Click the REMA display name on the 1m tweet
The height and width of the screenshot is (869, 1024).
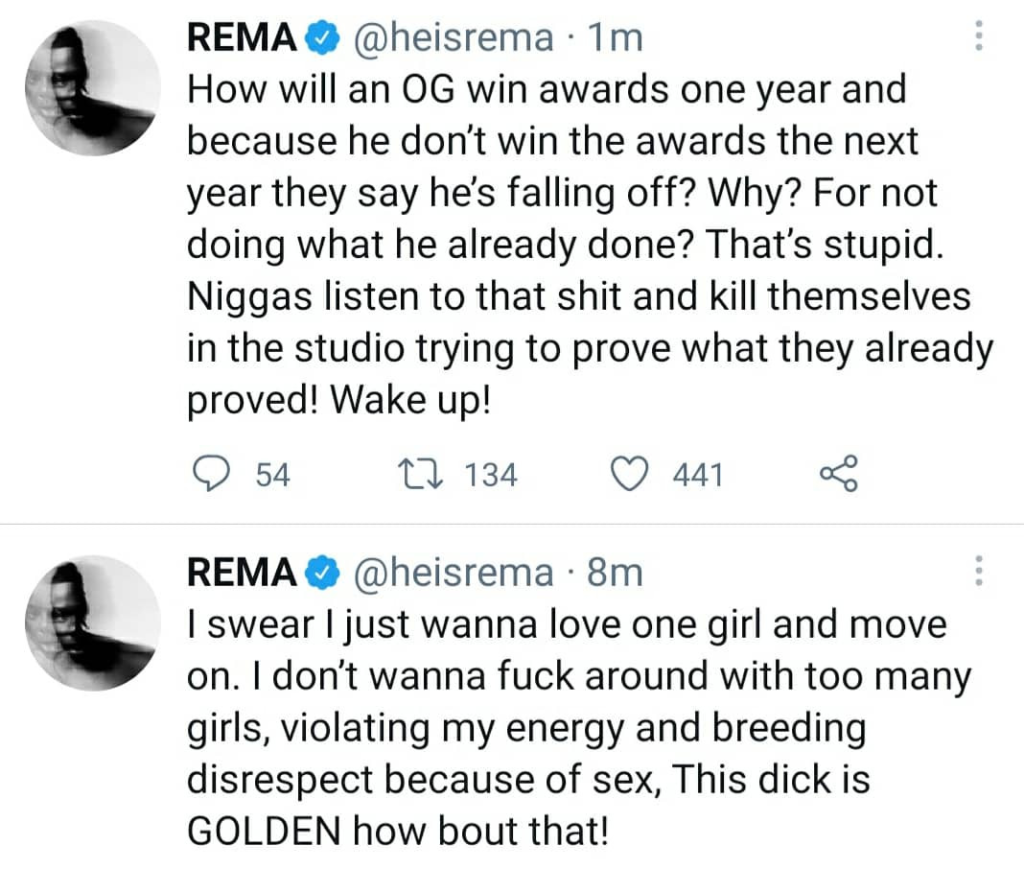pos(243,40)
